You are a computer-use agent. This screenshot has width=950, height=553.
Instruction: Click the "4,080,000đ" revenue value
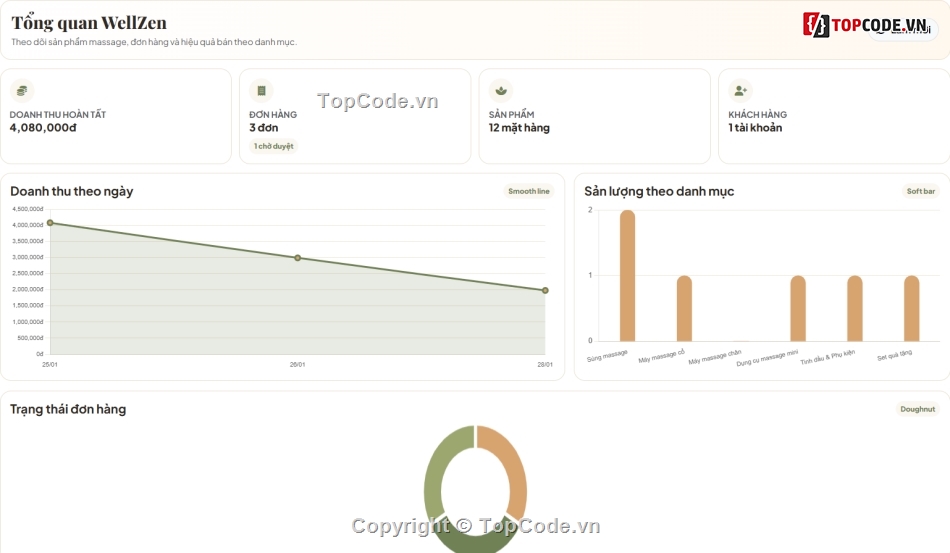43,128
